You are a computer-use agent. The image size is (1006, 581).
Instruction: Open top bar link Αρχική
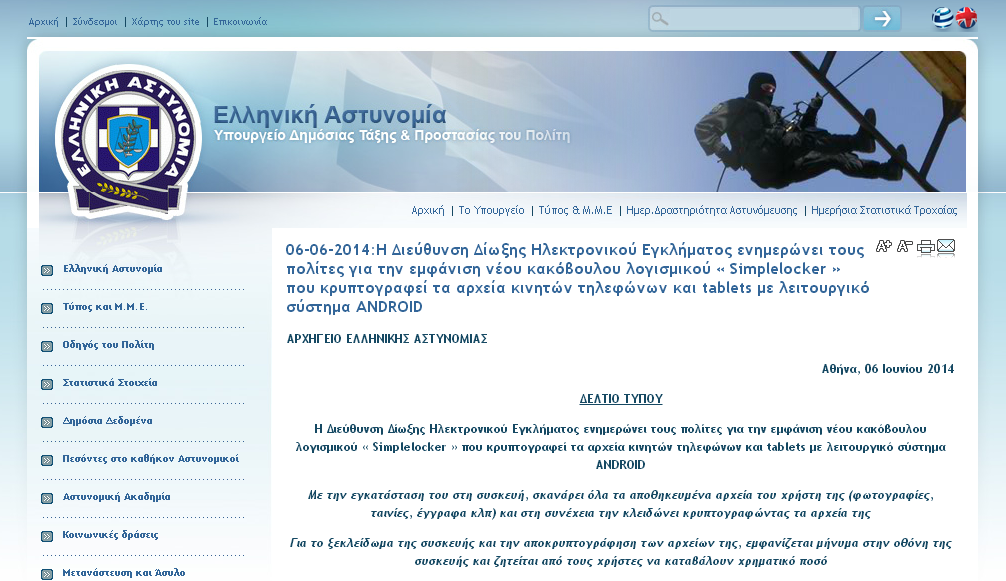coord(43,22)
